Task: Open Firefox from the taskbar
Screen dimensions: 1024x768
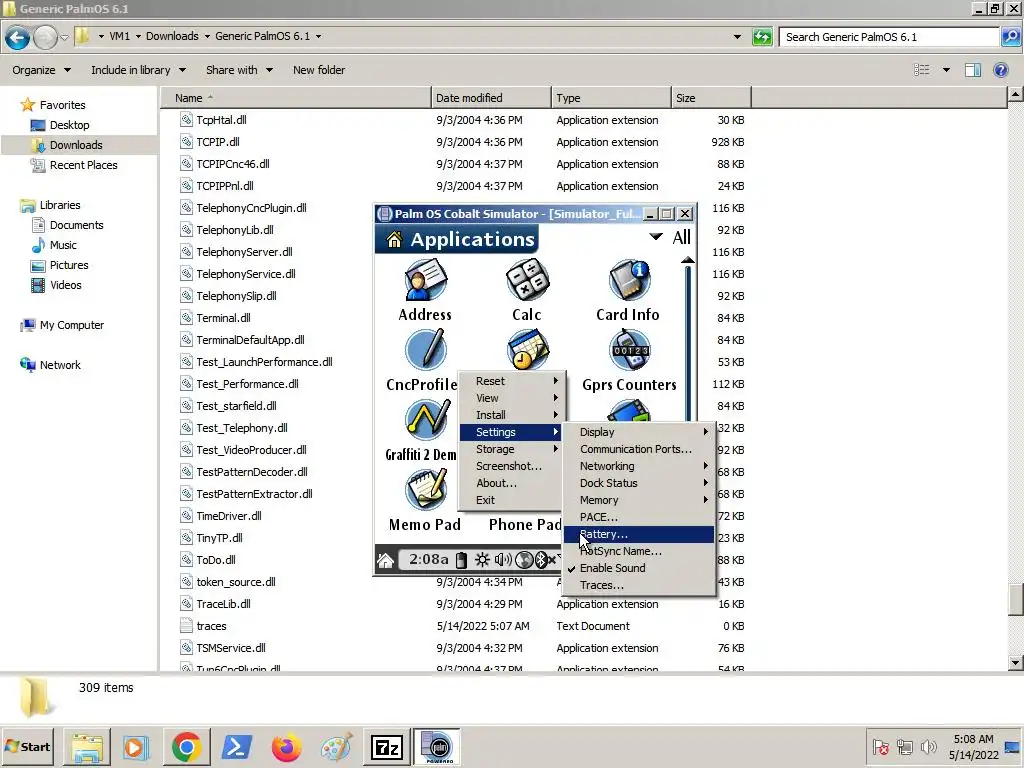Action: pos(286,747)
